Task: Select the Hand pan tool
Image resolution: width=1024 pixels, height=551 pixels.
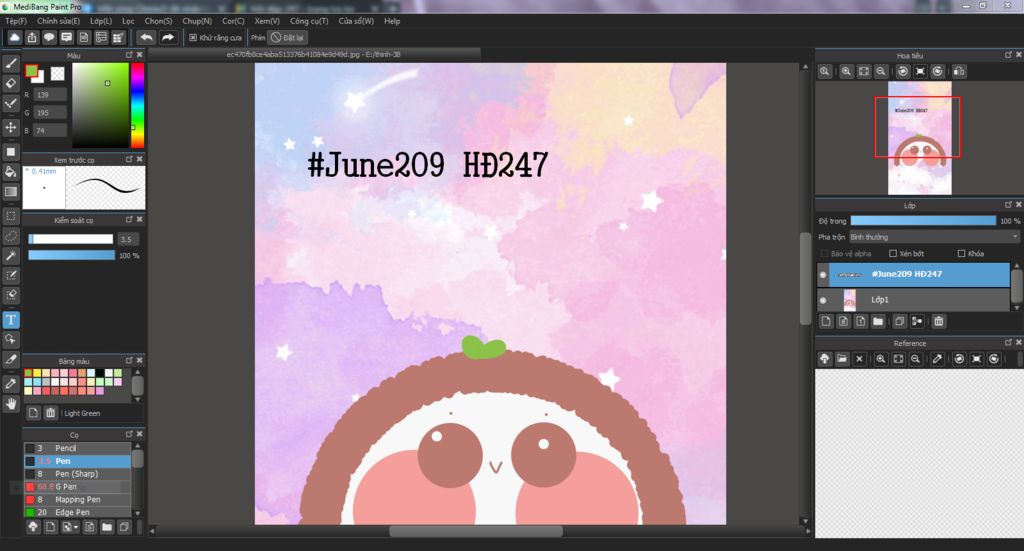Action: pyautogui.click(x=10, y=404)
